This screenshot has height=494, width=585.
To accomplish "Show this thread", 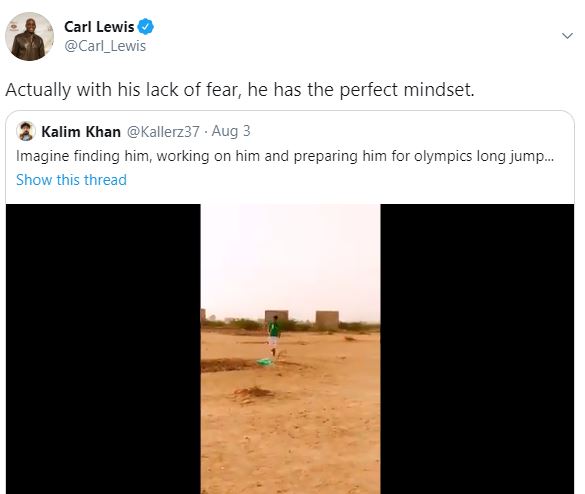I will coord(71,180).
